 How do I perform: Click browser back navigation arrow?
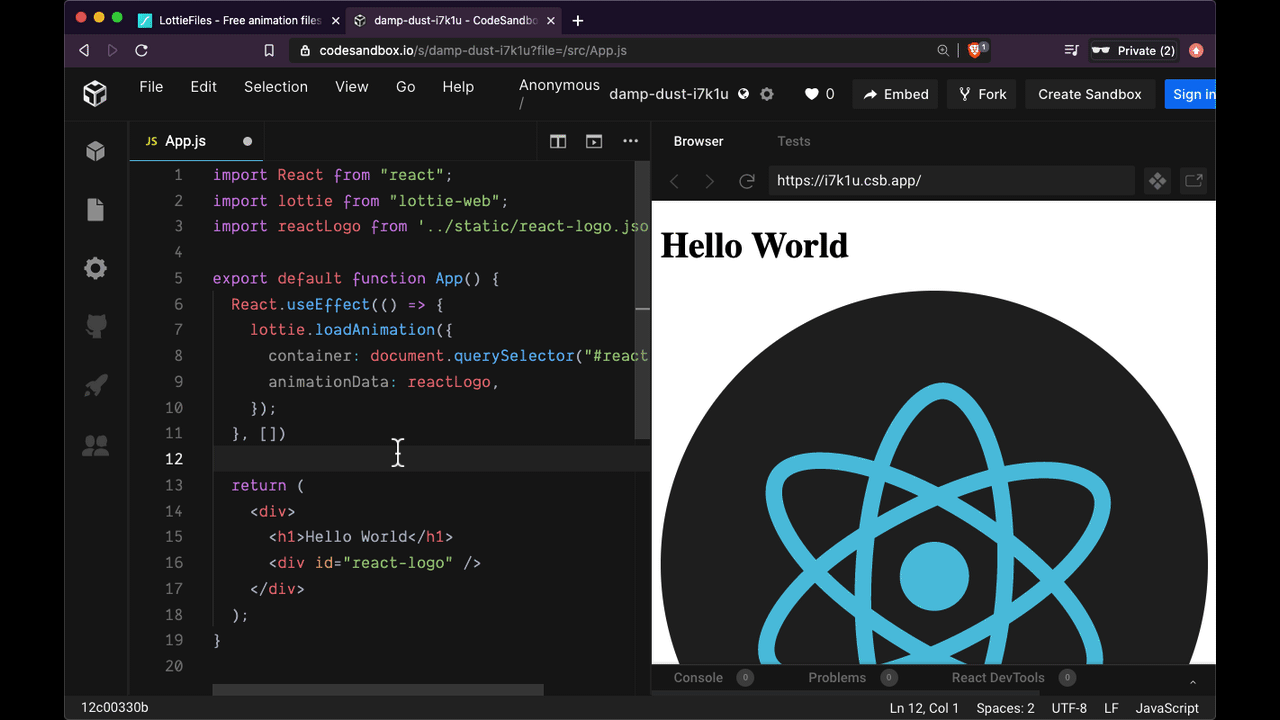tap(84, 50)
